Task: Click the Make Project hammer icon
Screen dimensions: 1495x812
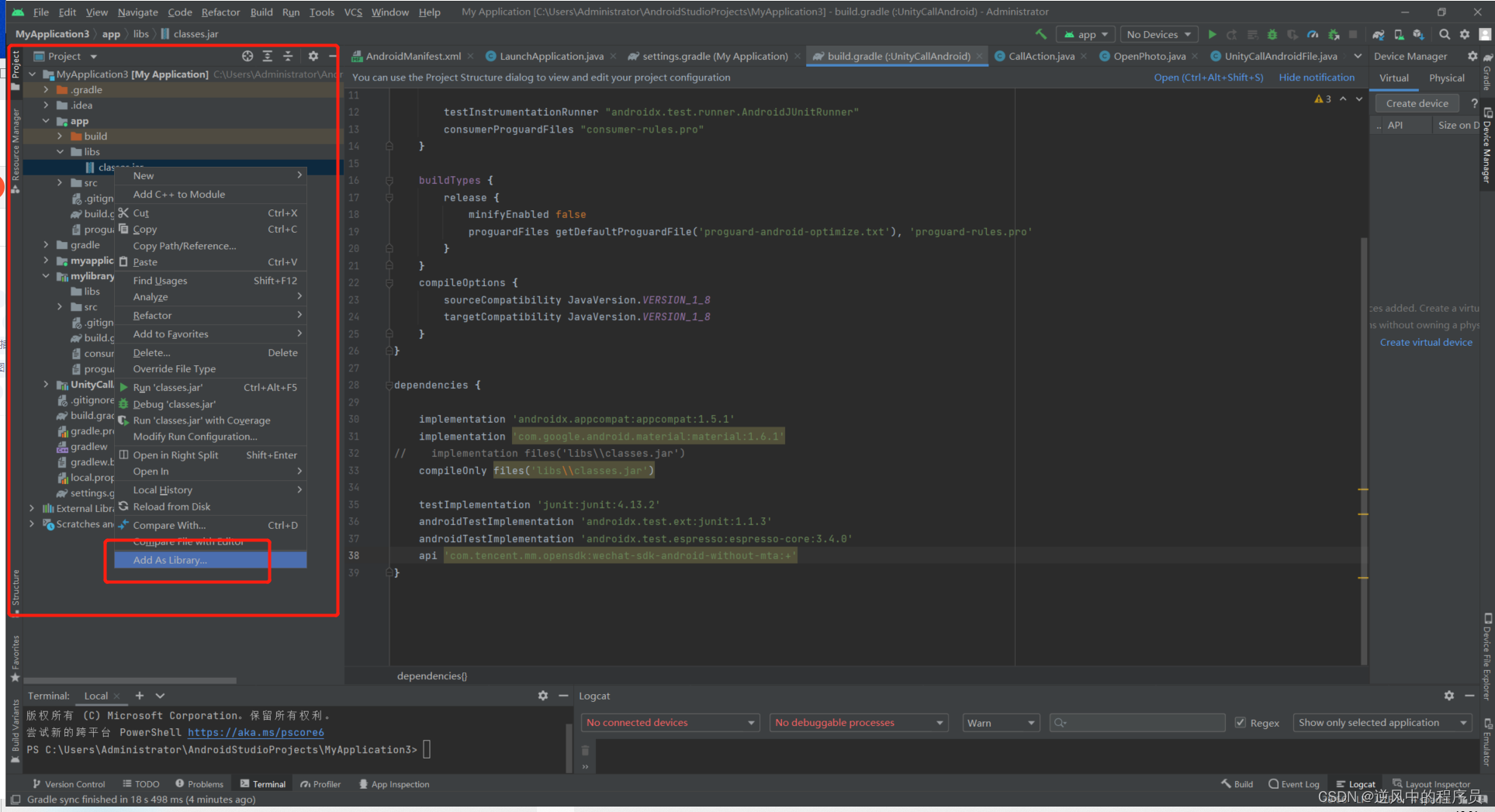Action: (x=1041, y=34)
